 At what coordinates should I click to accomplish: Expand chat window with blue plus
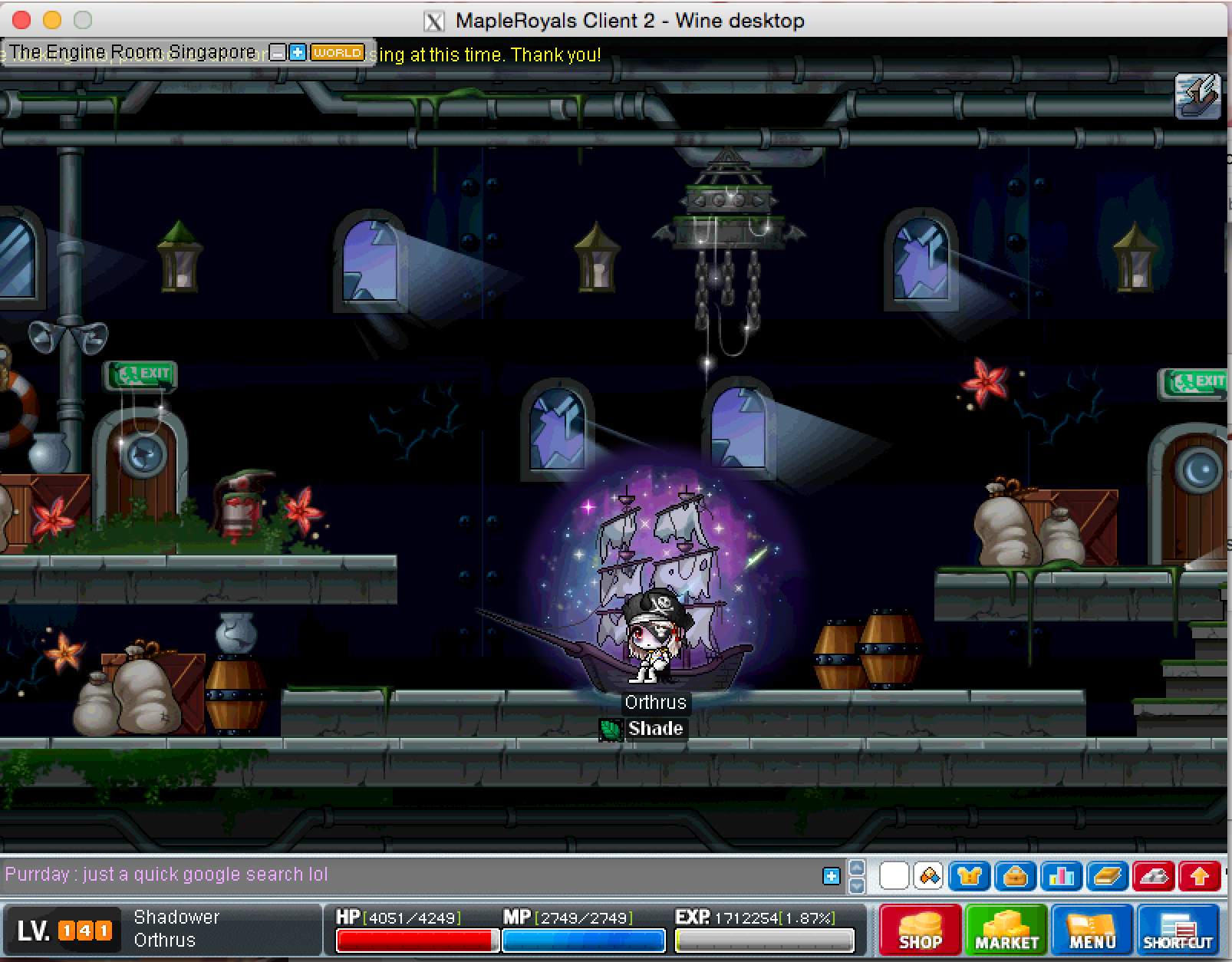[x=831, y=876]
